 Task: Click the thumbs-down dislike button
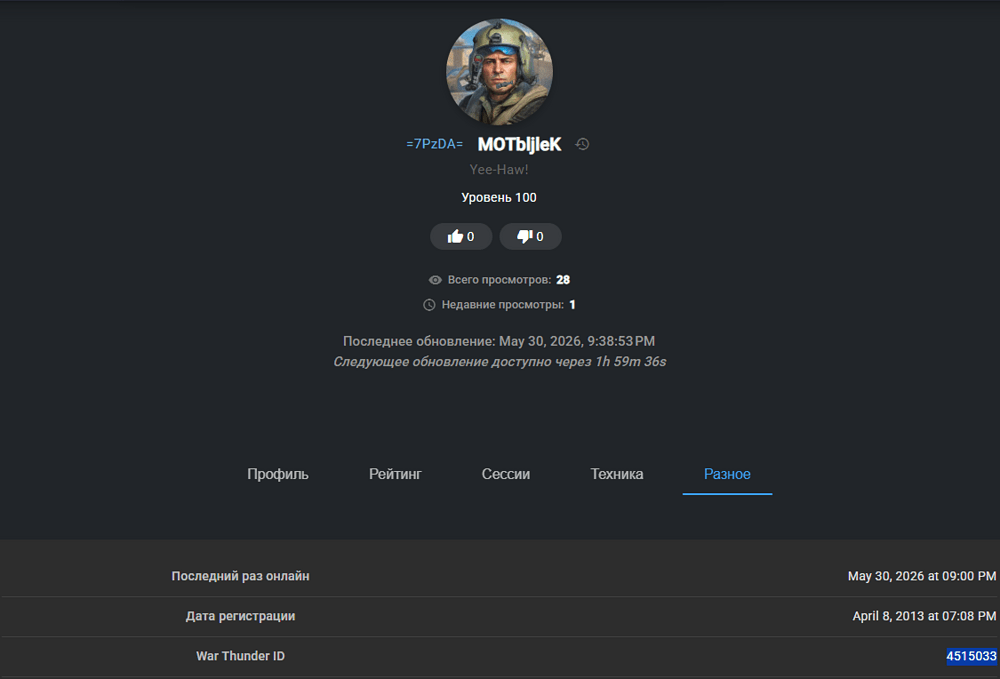click(531, 237)
